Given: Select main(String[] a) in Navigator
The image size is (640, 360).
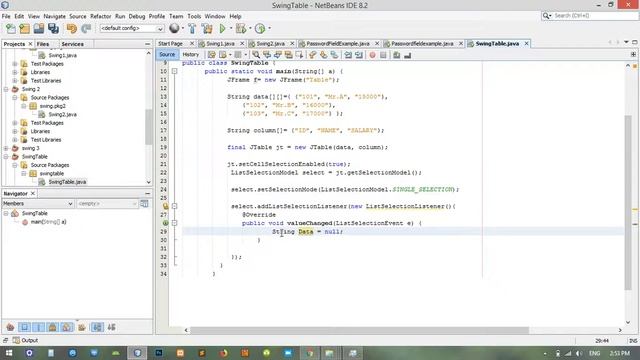Looking at the screenshot, I should pyautogui.click(x=48, y=222).
